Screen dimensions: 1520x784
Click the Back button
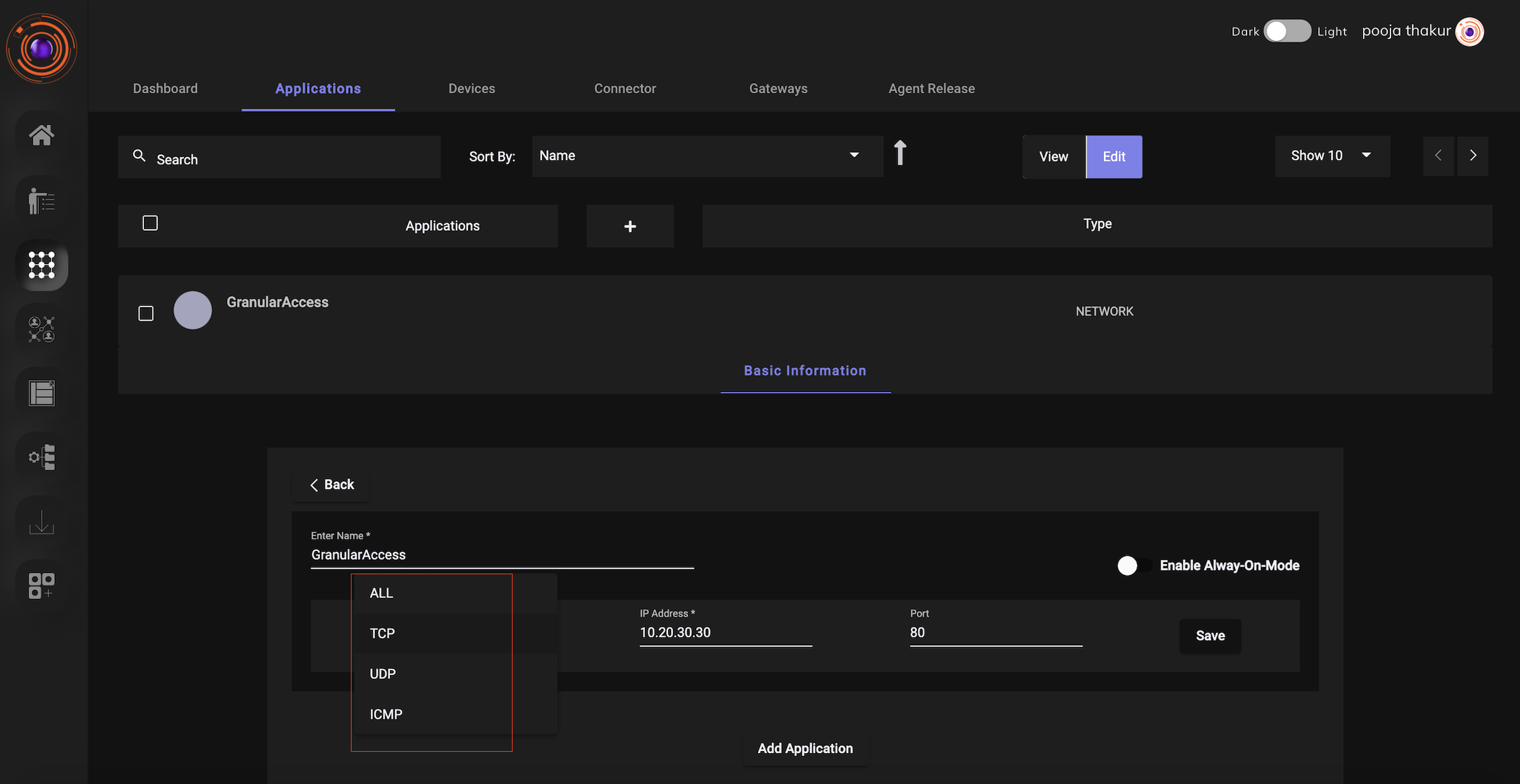point(332,485)
